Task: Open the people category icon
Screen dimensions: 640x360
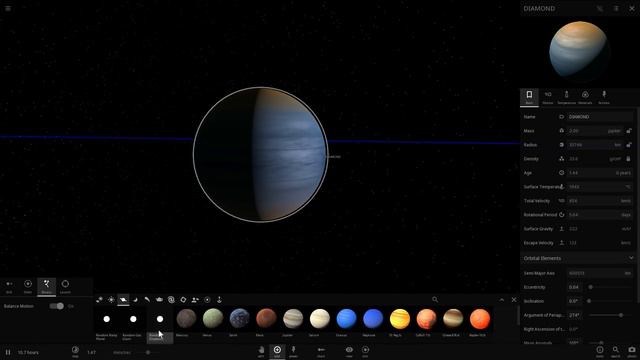Action: click(195, 300)
